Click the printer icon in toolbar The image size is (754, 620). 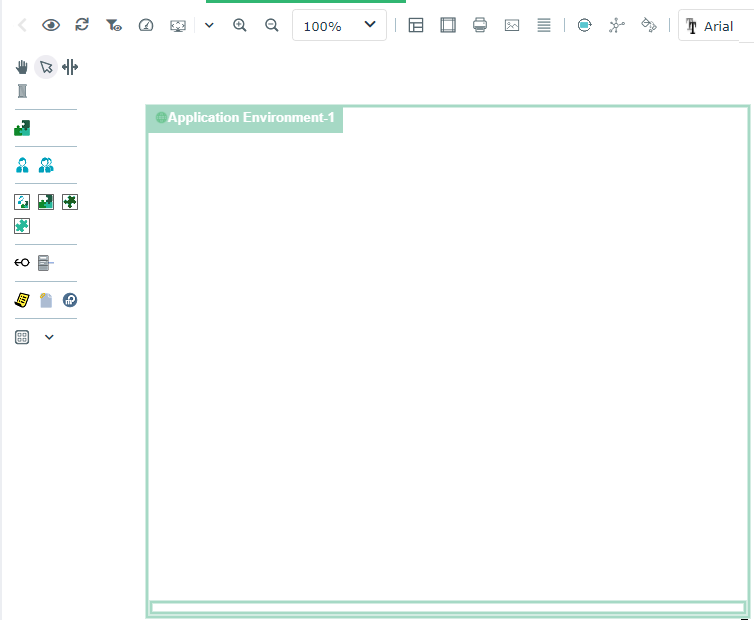click(480, 25)
